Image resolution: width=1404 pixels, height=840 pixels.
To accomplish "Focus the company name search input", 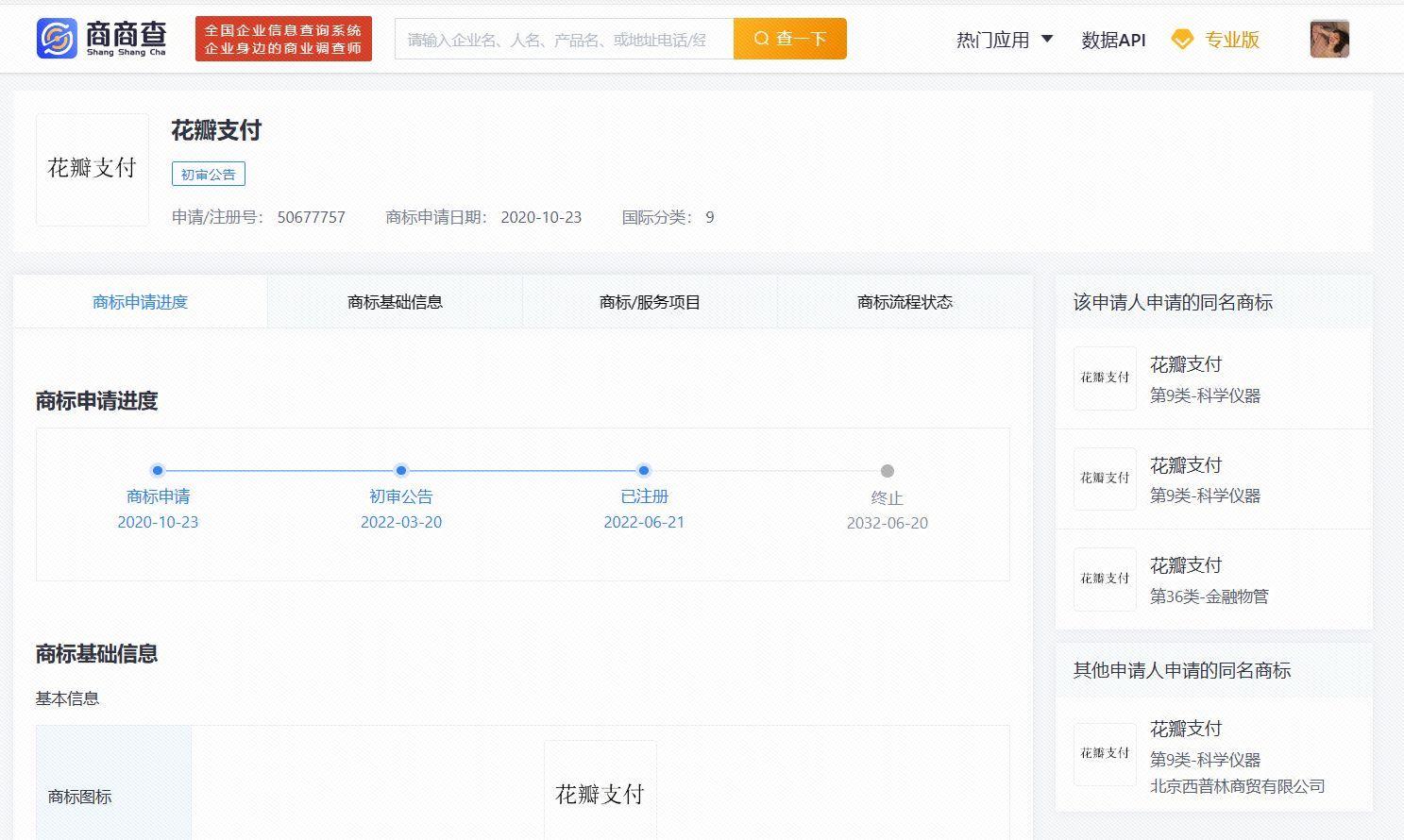I will (x=564, y=39).
